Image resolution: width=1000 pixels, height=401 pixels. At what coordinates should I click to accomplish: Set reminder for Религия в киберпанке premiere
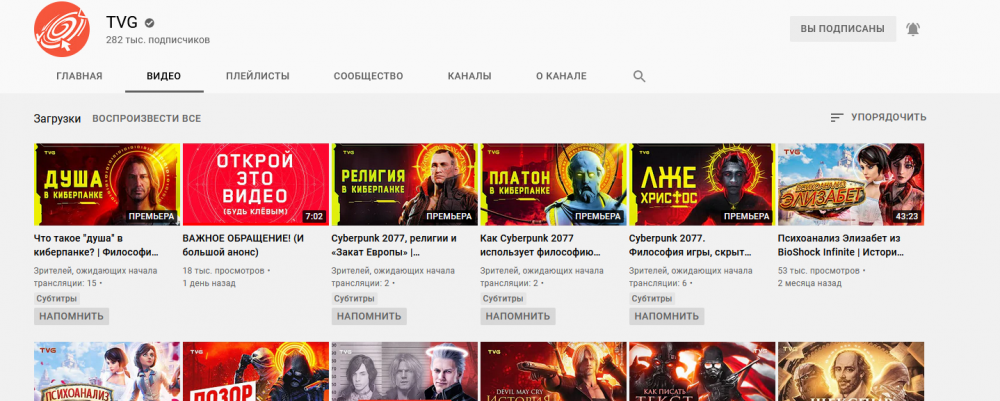369,316
